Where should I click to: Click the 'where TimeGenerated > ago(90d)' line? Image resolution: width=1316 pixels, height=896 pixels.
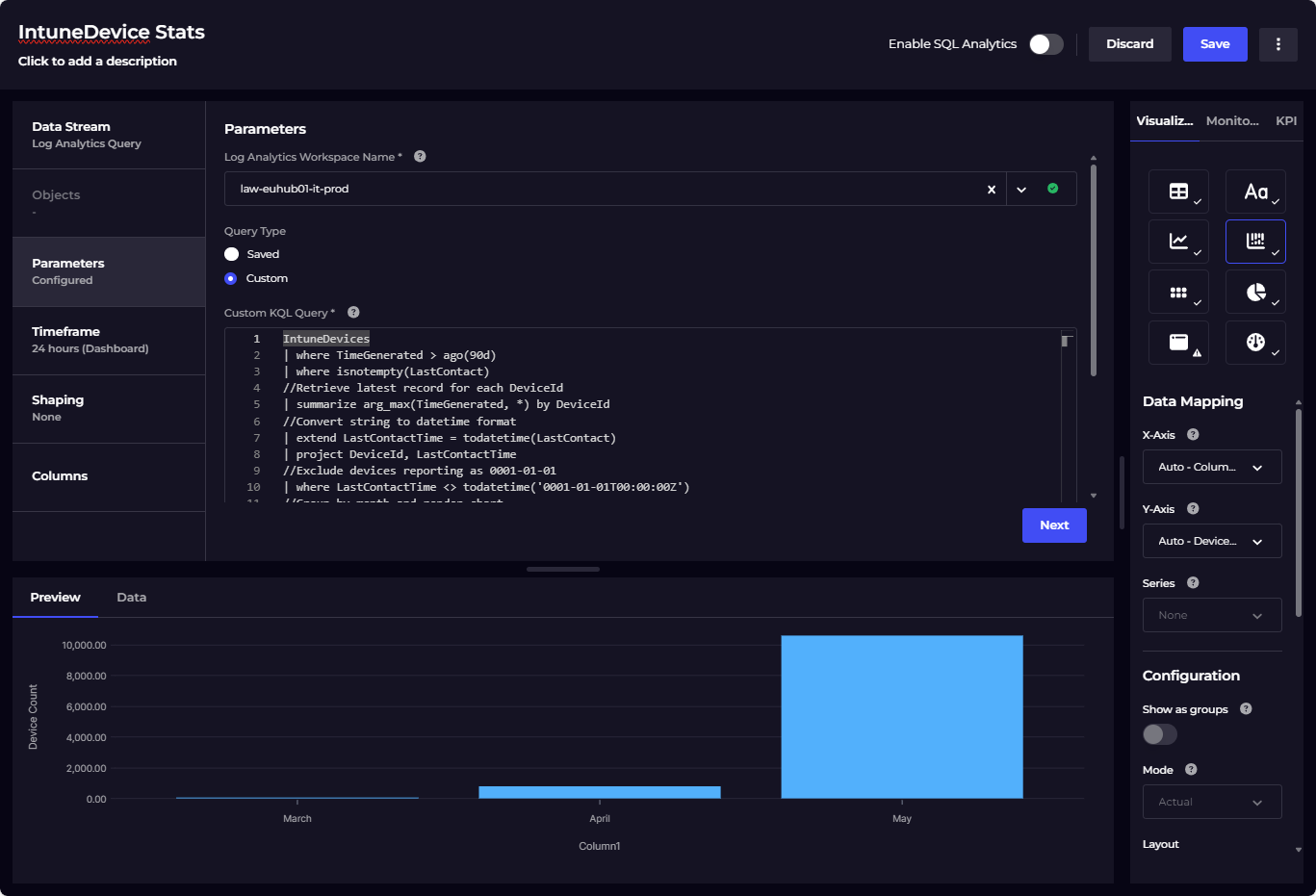coord(390,355)
